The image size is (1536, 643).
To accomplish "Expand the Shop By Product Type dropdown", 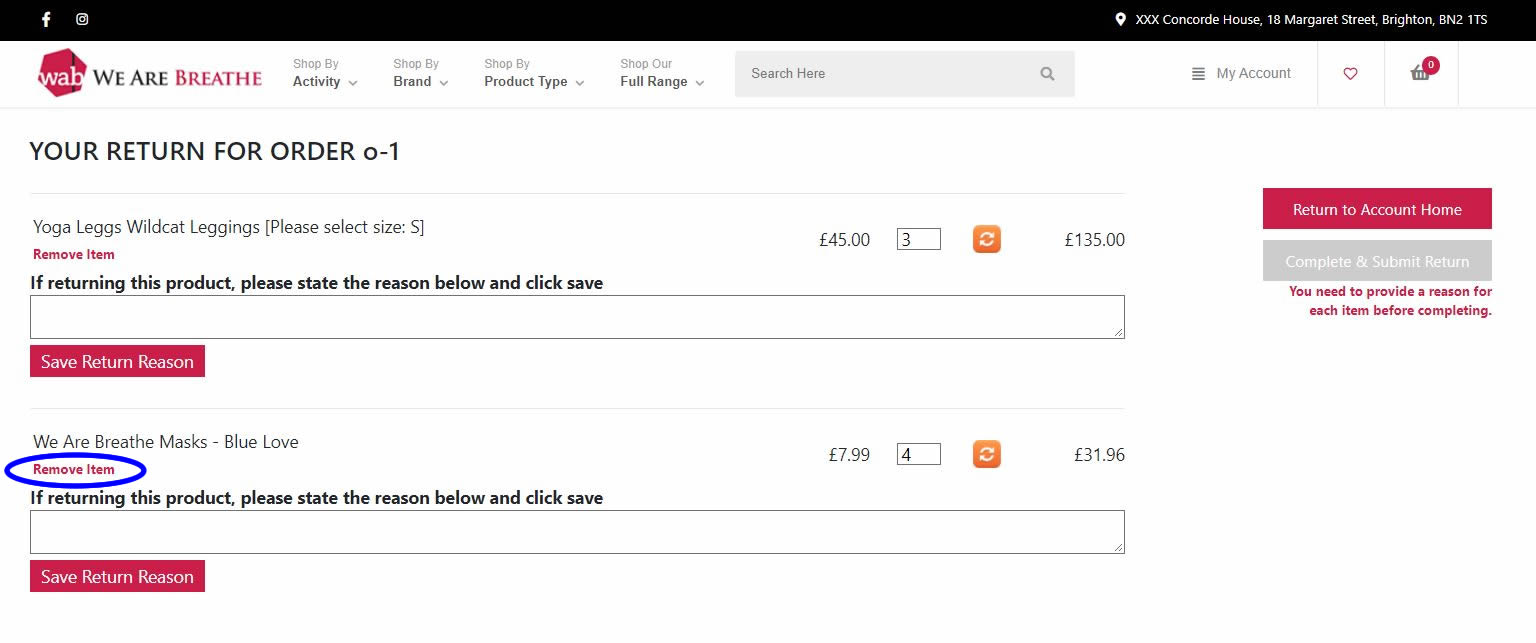I will coord(534,73).
